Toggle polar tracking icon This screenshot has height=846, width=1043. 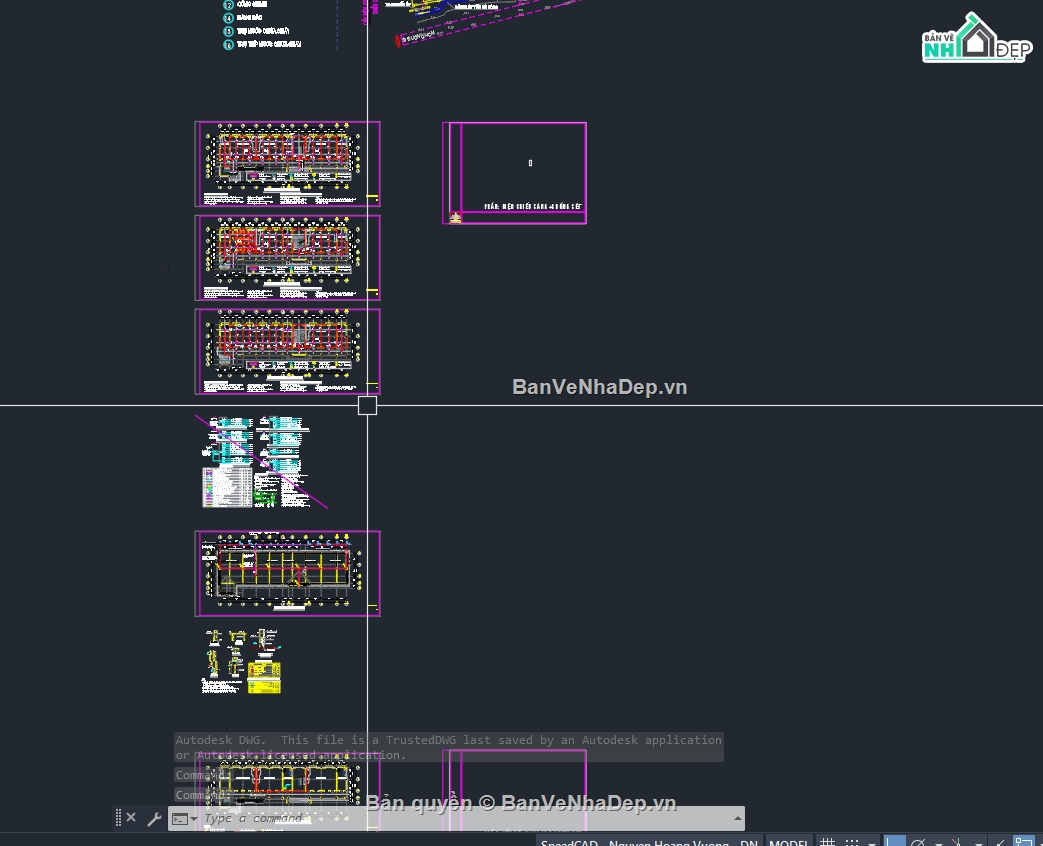919,842
